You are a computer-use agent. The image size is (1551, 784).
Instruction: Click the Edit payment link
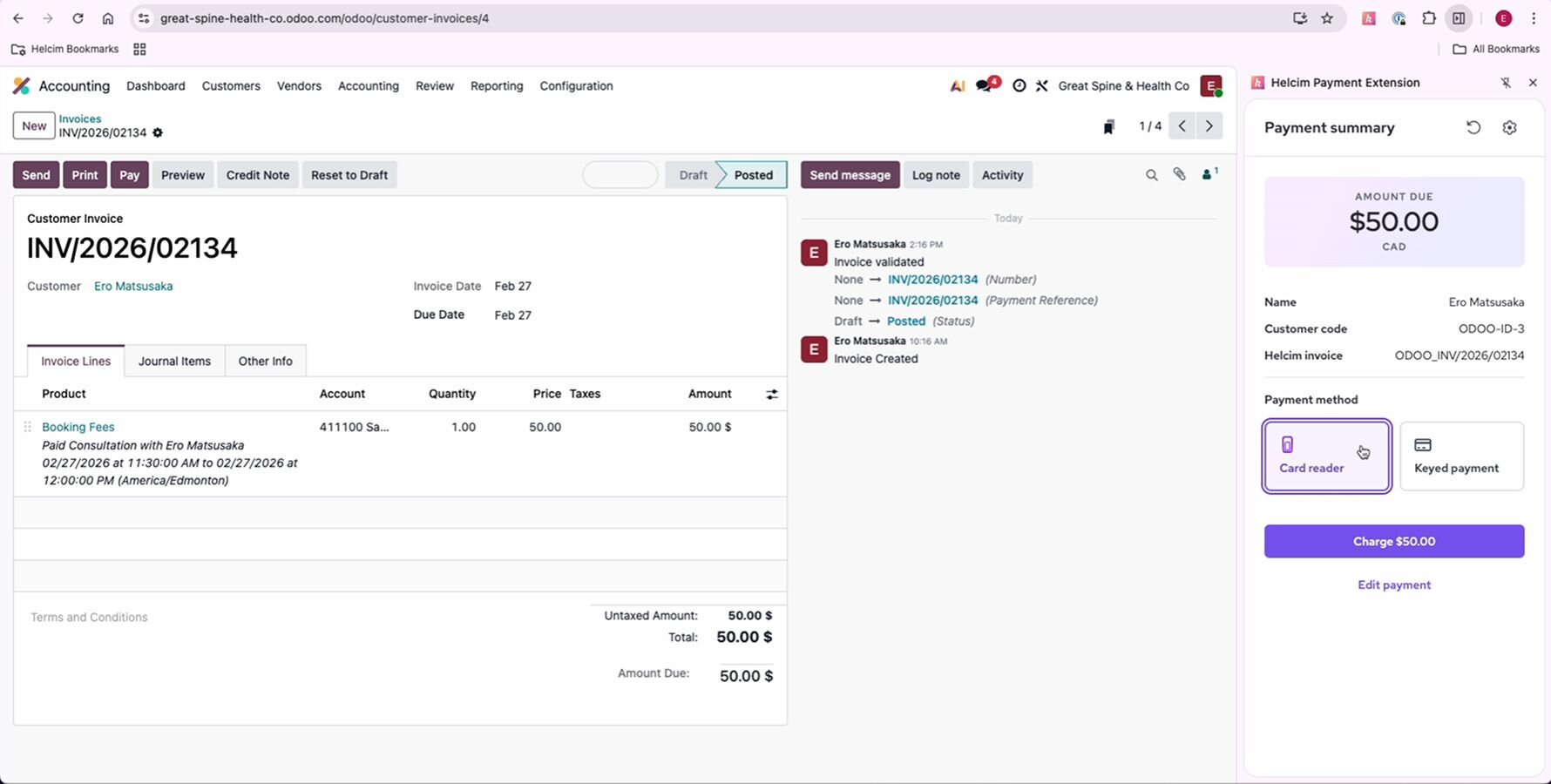click(1393, 585)
